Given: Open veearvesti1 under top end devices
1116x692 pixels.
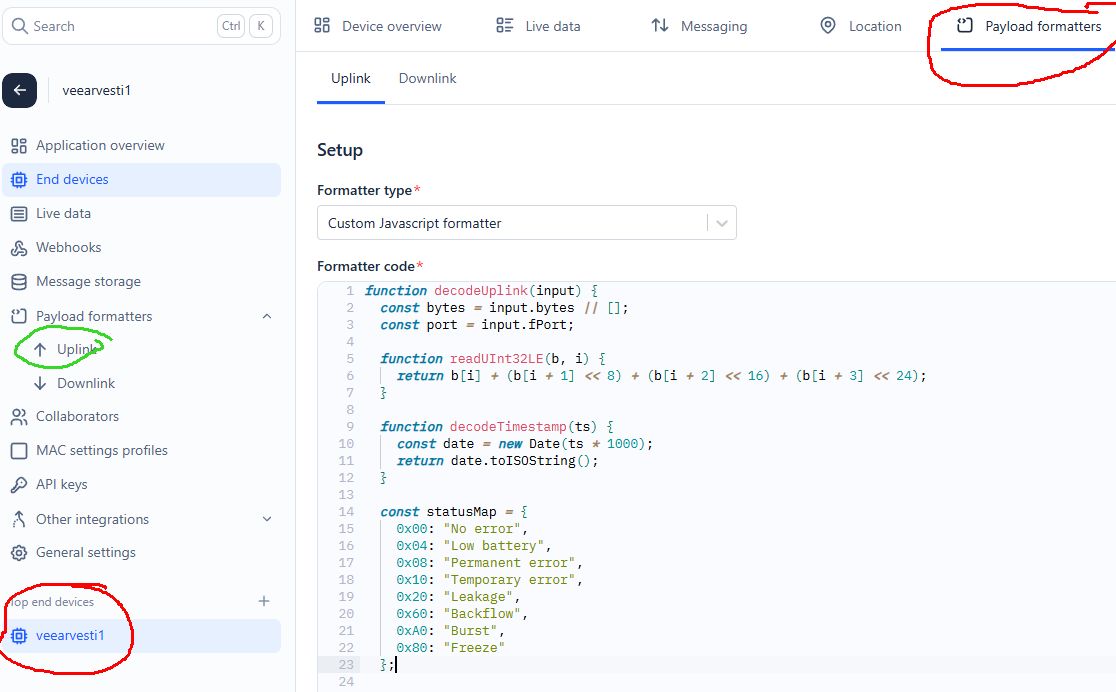Looking at the screenshot, I should click(x=70, y=636).
